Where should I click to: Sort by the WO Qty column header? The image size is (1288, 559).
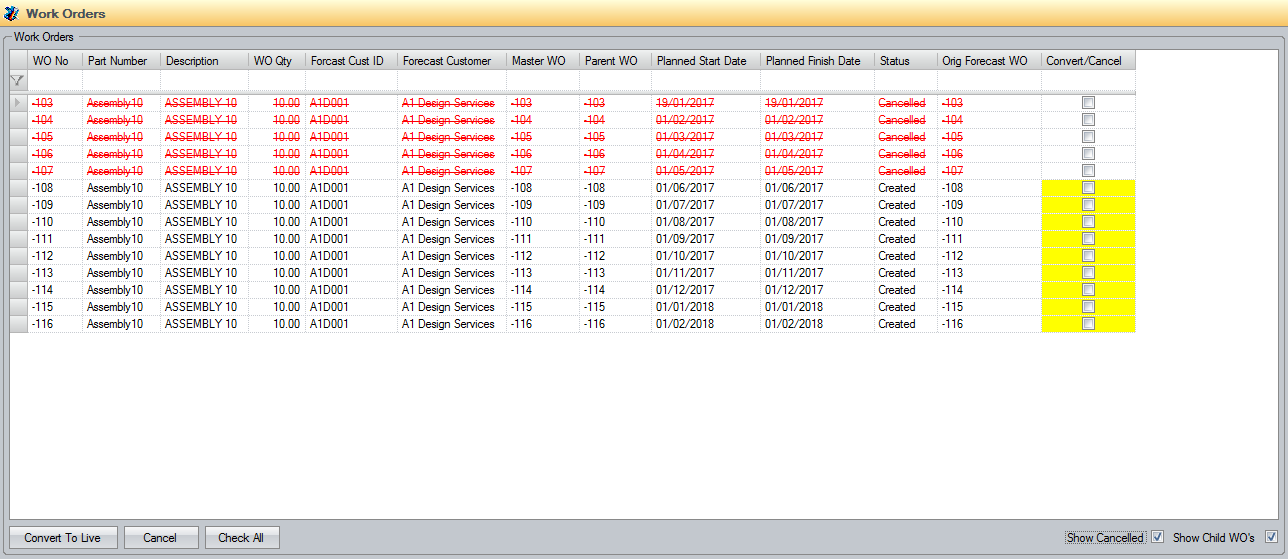pyautogui.click(x=277, y=61)
